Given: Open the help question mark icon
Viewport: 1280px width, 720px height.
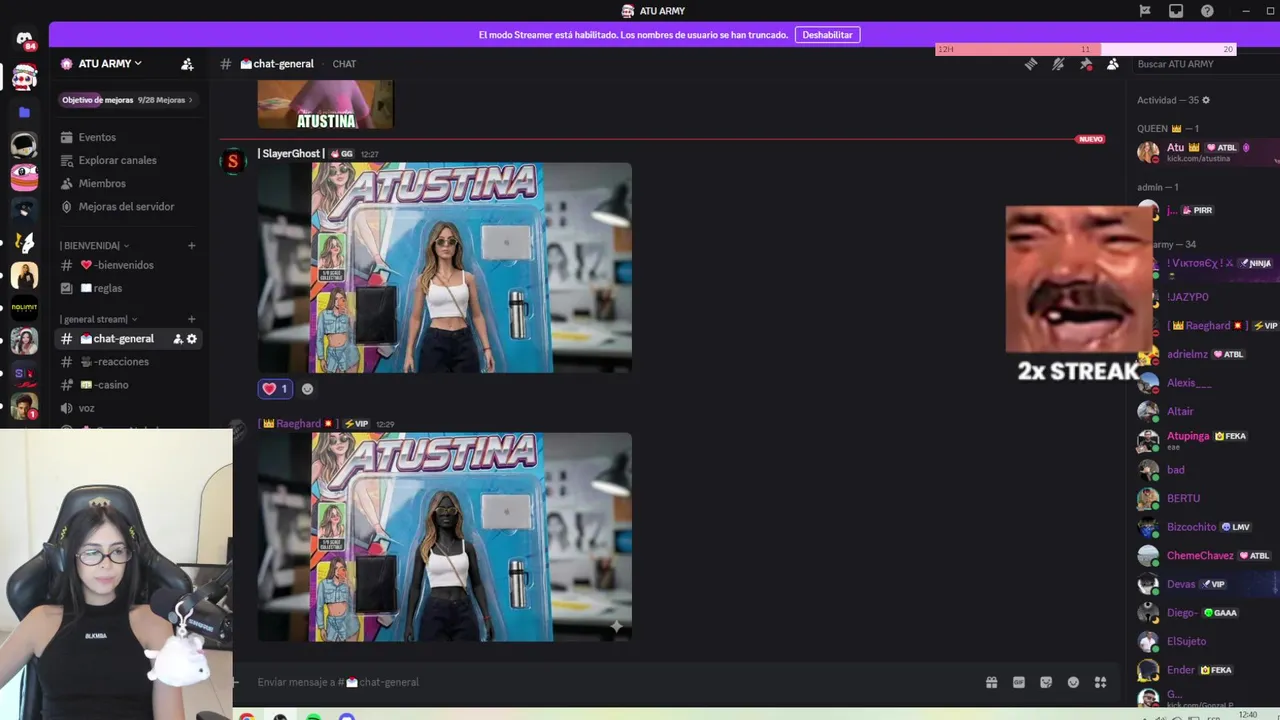Looking at the screenshot, I should pos(1207,11).
